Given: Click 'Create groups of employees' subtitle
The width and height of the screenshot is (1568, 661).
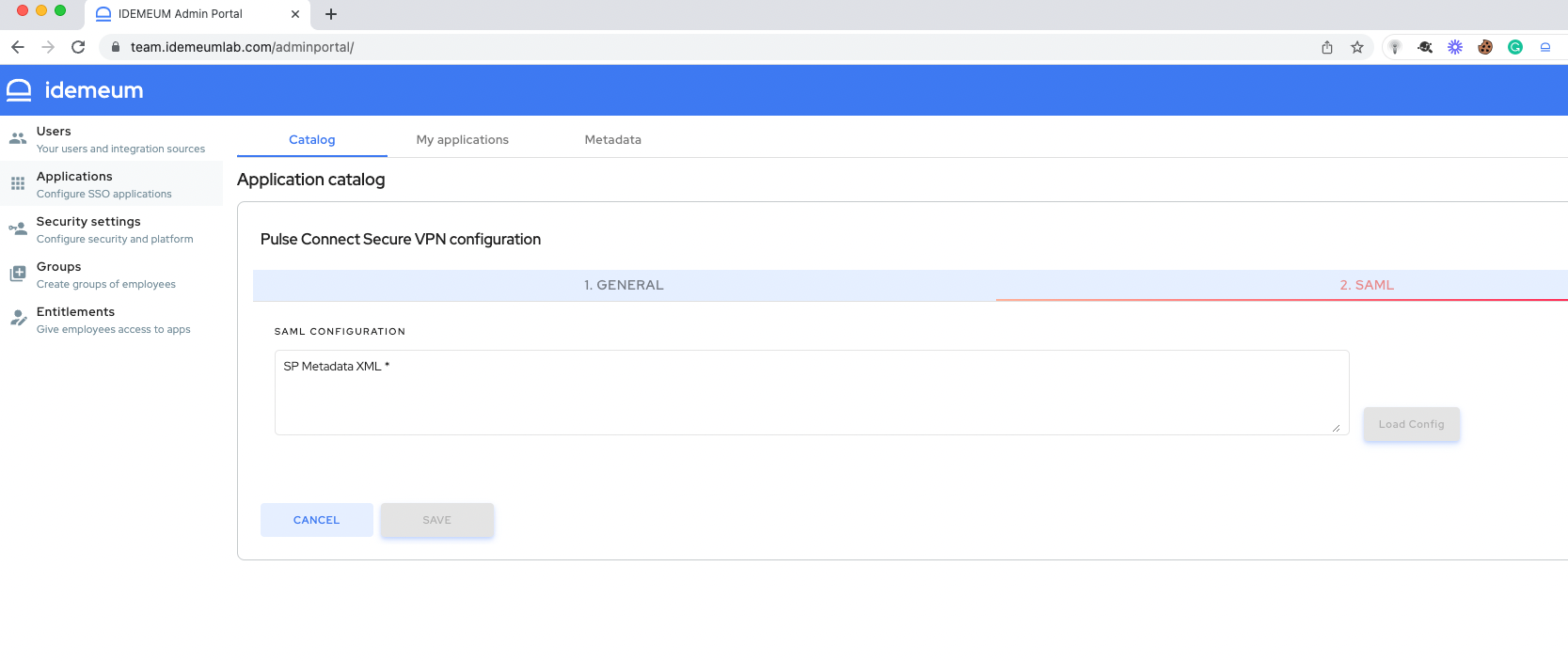Looking at the screenshot, I should (x=106, y=284).
